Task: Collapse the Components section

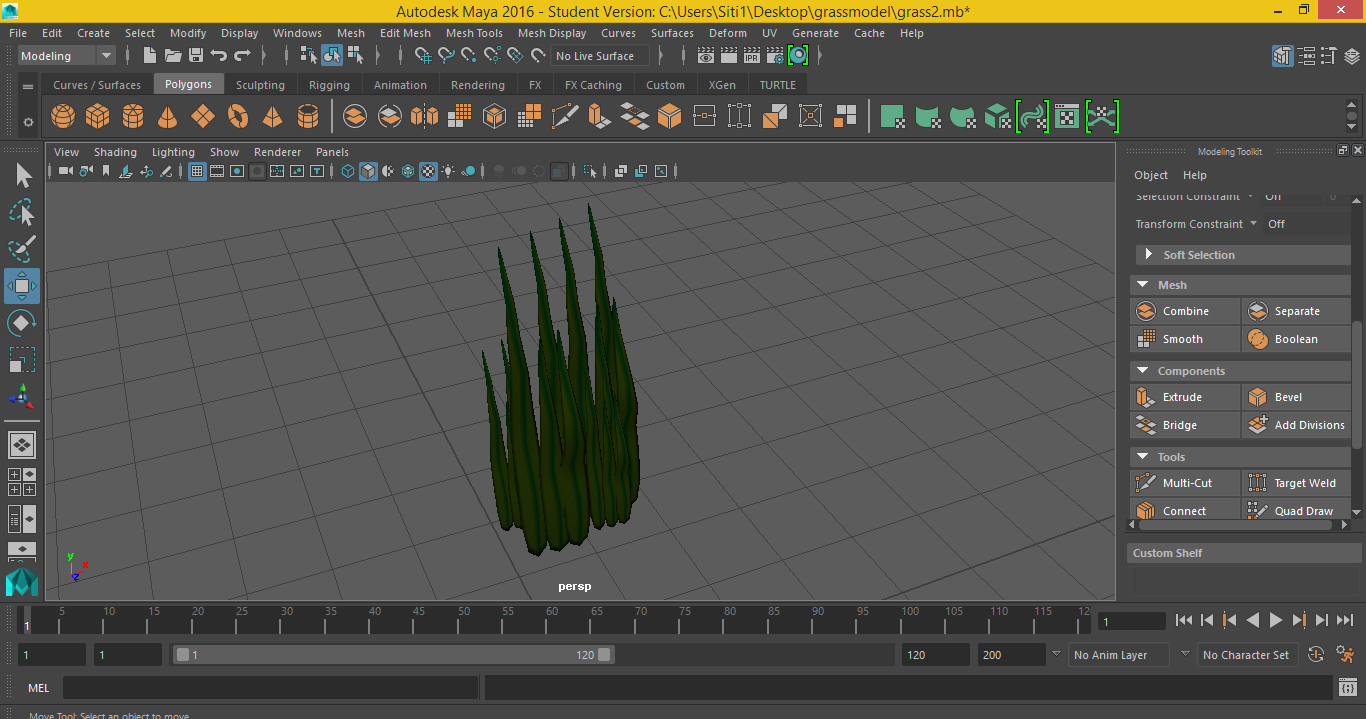Action: 1143,371
